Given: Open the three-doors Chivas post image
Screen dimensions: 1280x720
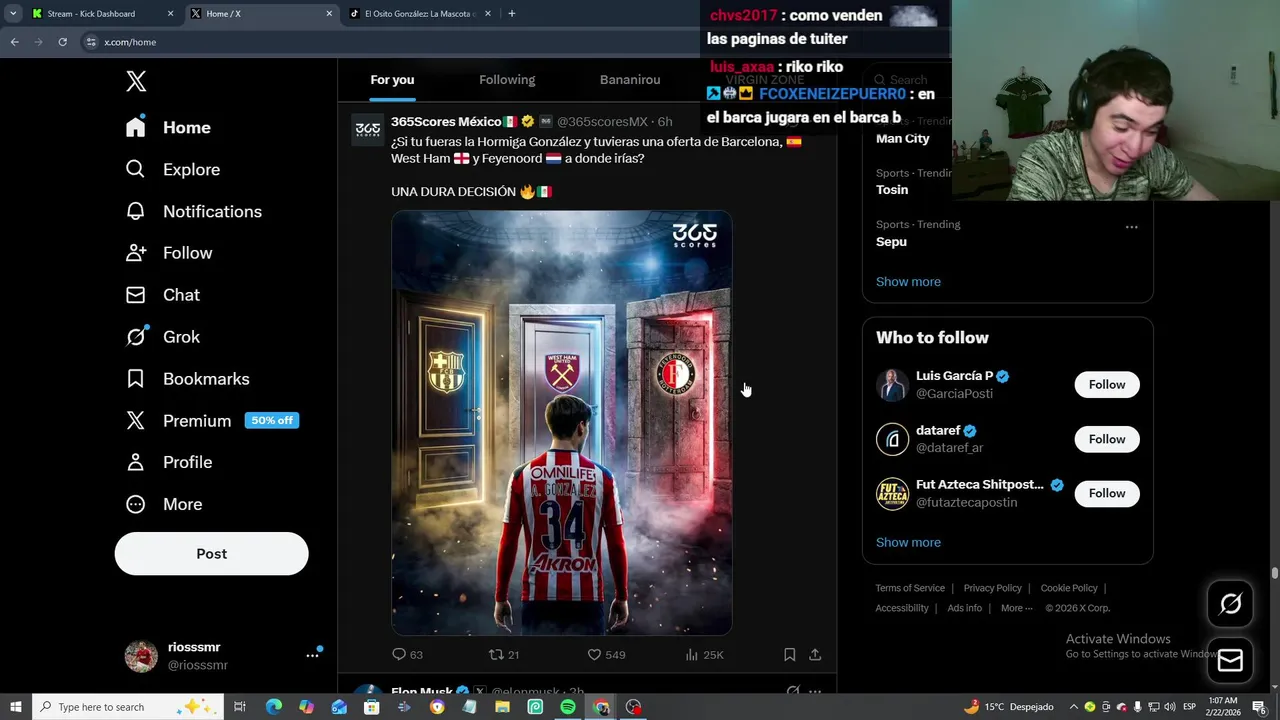Looking at the screenshot, I should click(561, 423).
